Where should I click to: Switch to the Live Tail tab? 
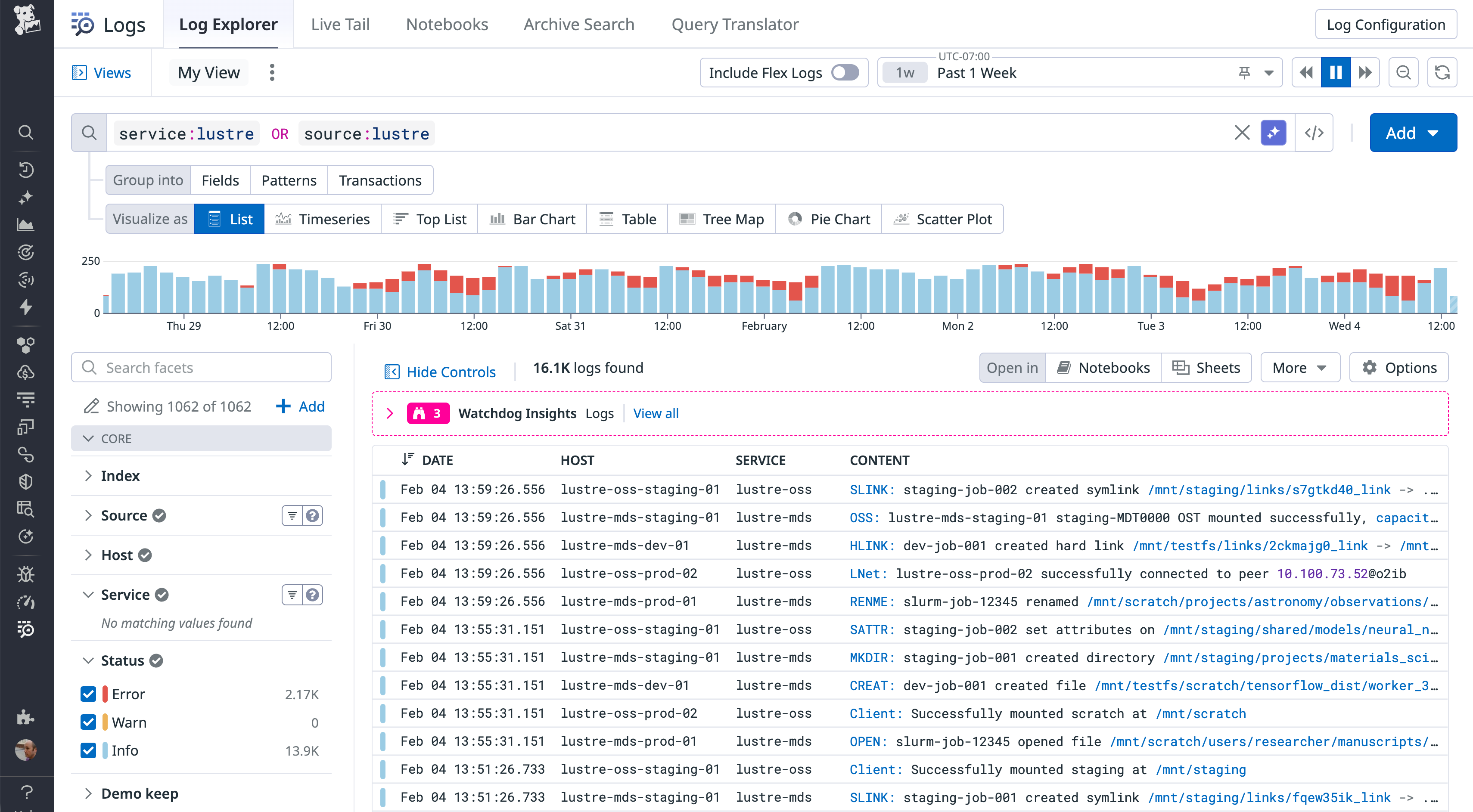pos(340,24)
